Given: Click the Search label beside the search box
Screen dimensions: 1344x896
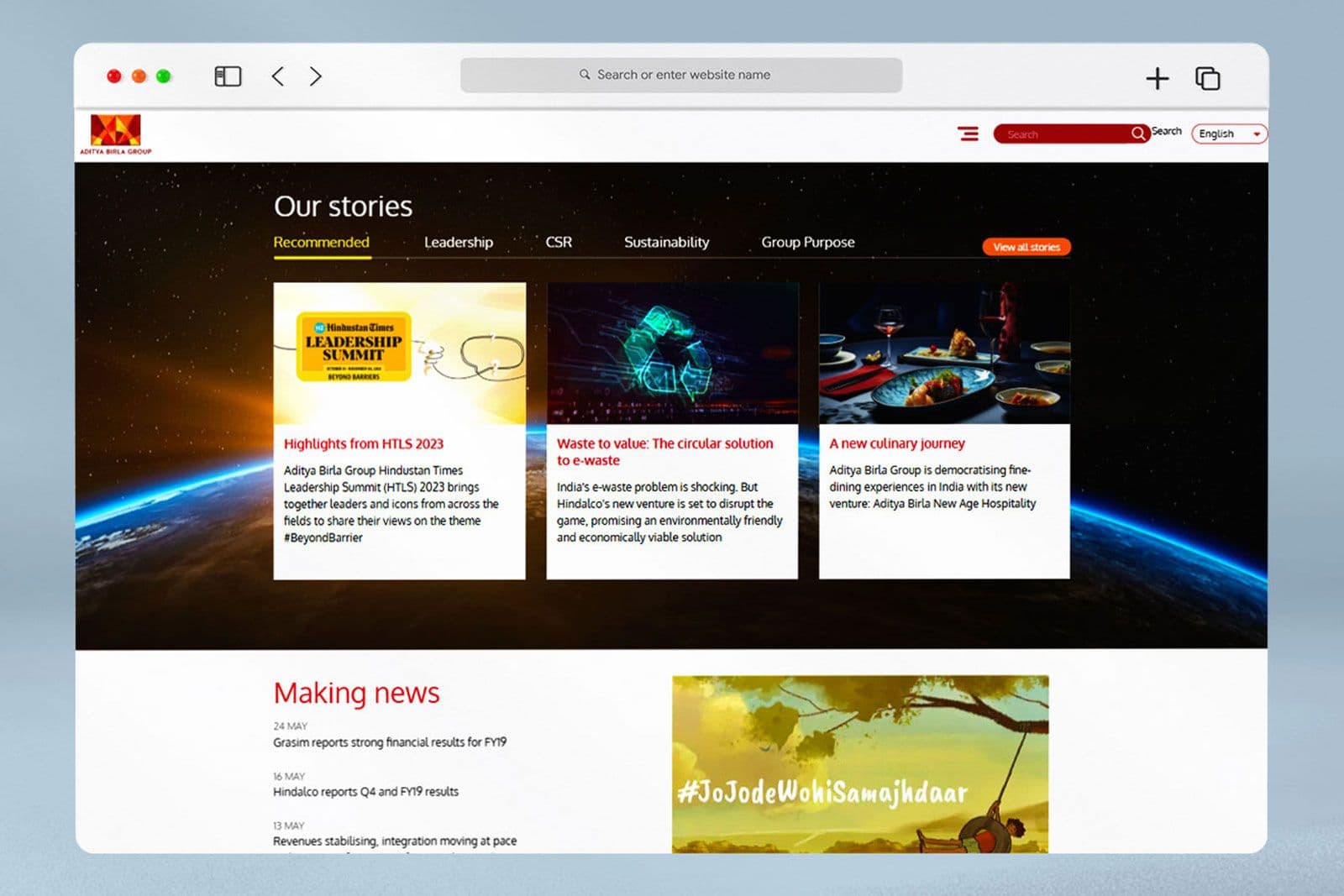Looking at the screenshot, I should pos(1166,131).
